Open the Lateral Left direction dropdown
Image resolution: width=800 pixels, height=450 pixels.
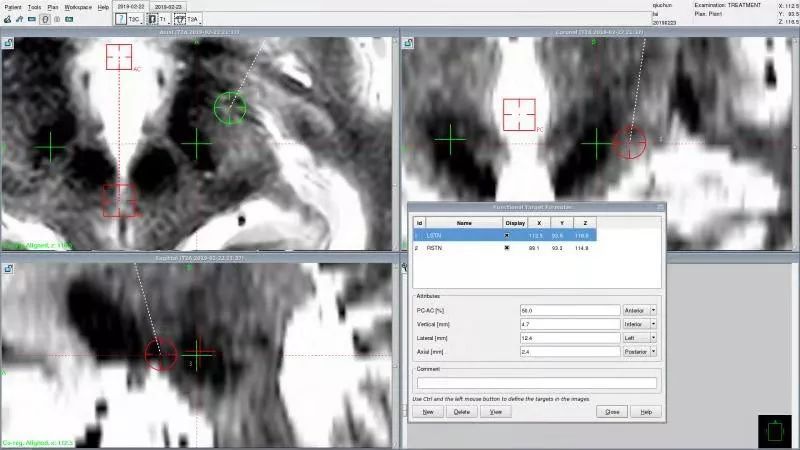click(654, 338)
